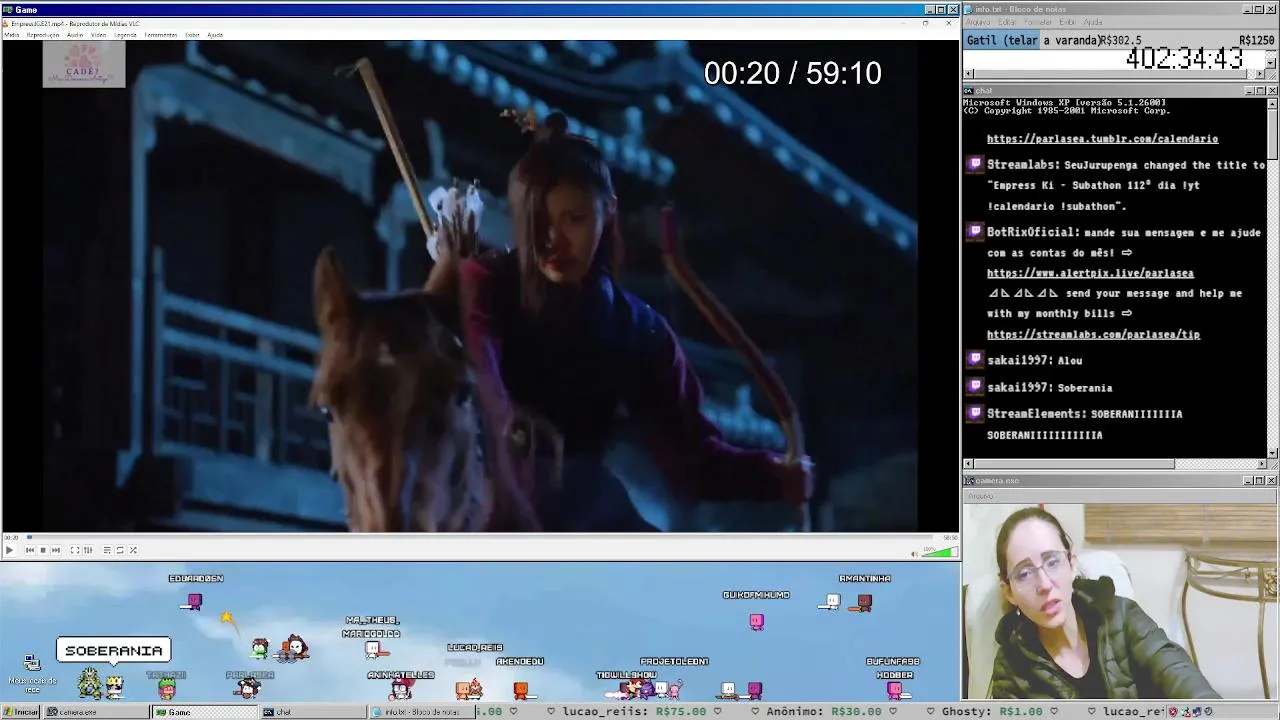
Task: Toggle VLC shuffle/random button
Action: coord(133,550)
